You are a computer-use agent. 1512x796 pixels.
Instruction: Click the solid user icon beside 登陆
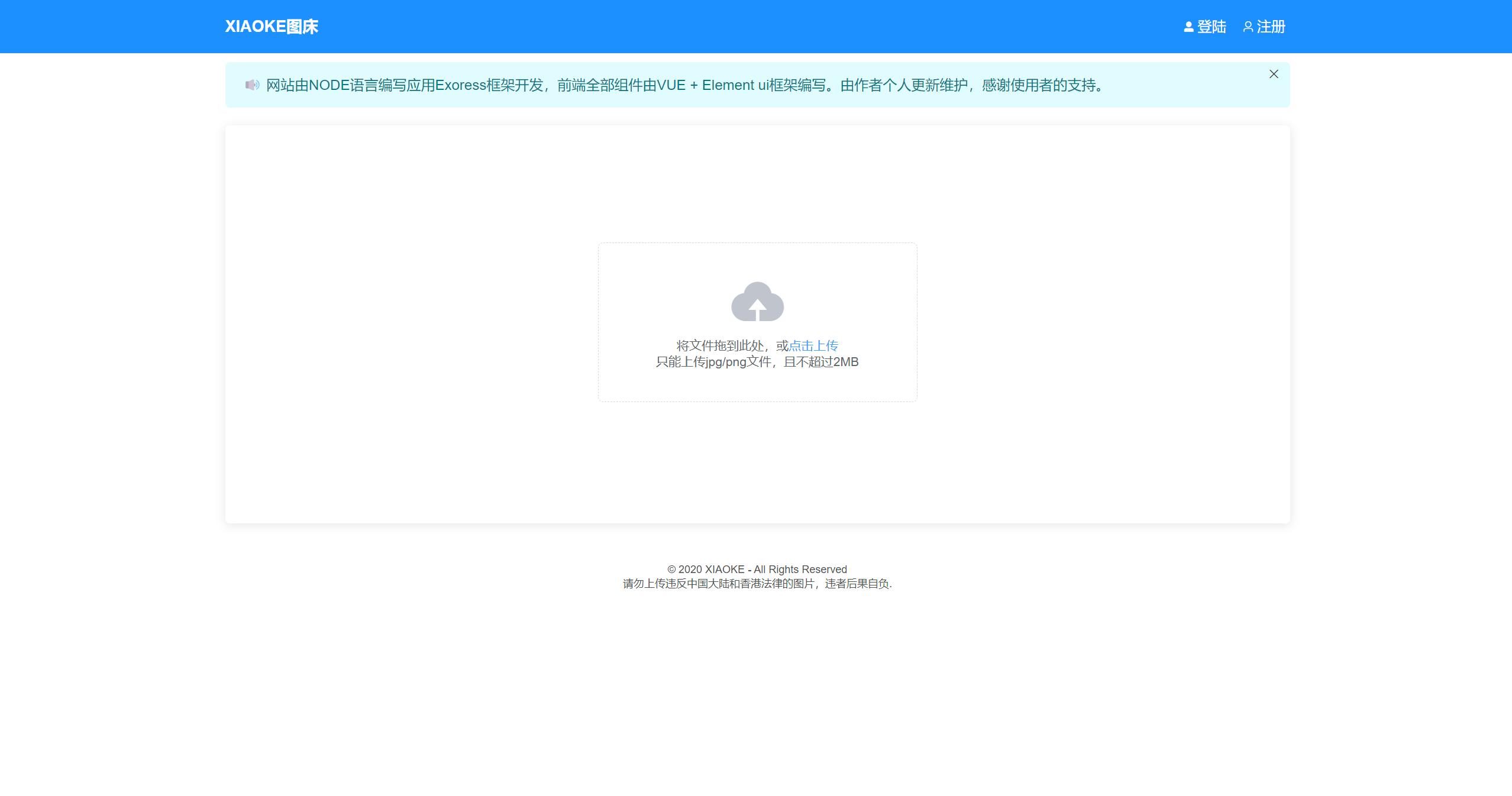click(1188, 27)
